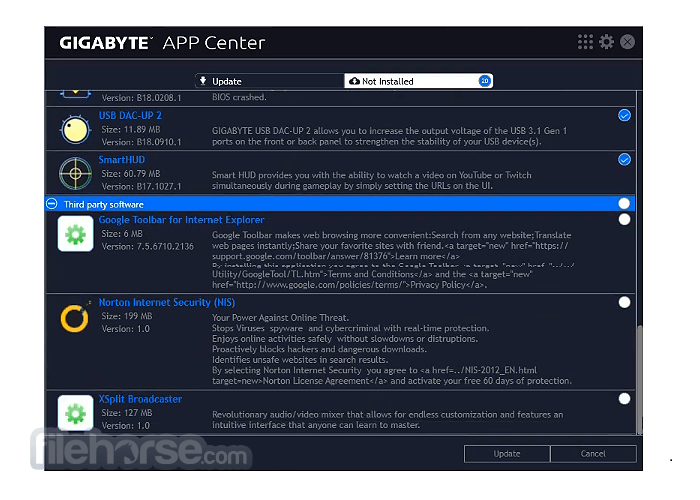Screen dimensions: 700x500
Task: Click 'Version: B17.1027.1' text
Action: click(x=142, y=186)
